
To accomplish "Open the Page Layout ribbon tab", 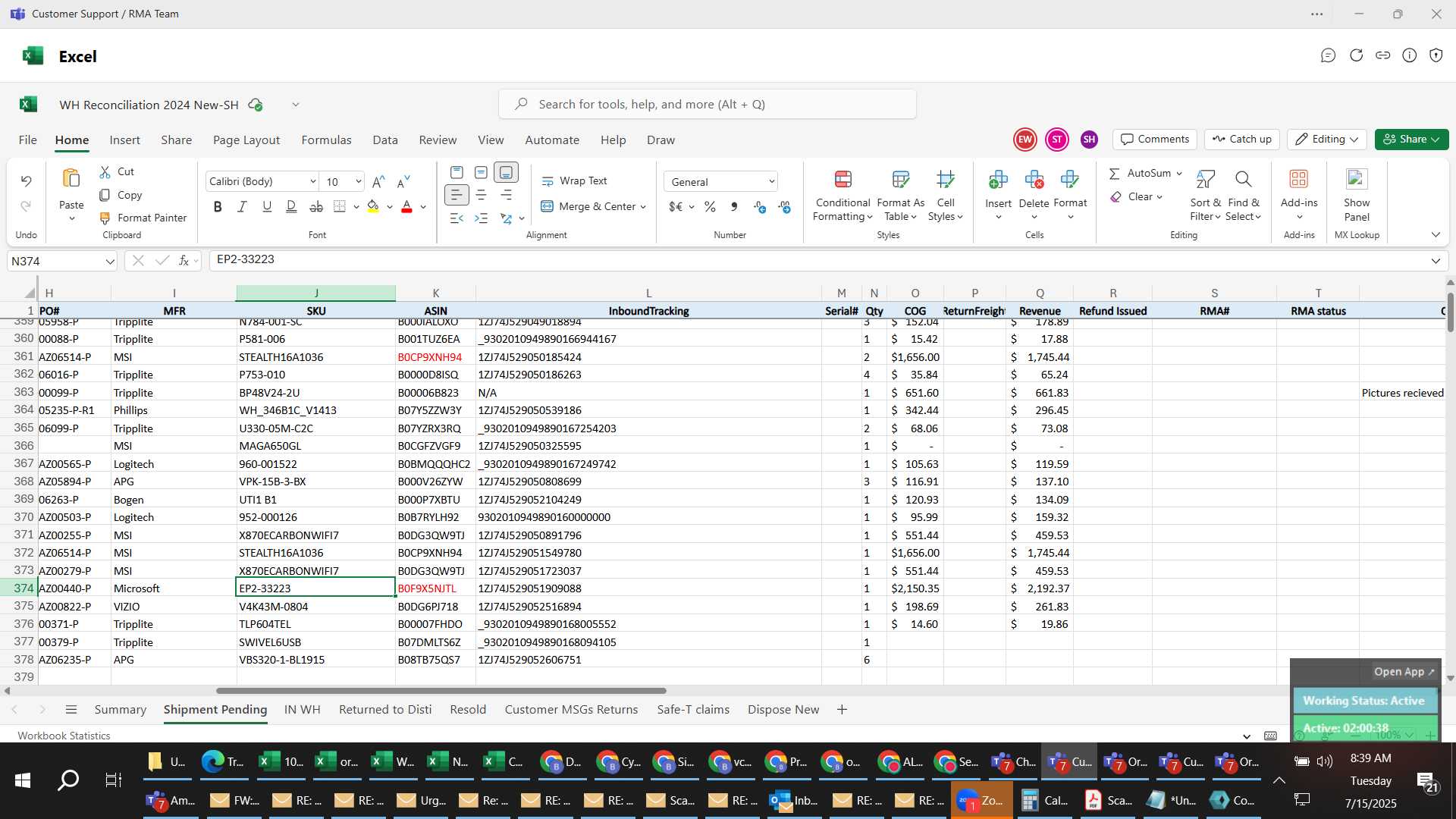I will coord(246,140).
